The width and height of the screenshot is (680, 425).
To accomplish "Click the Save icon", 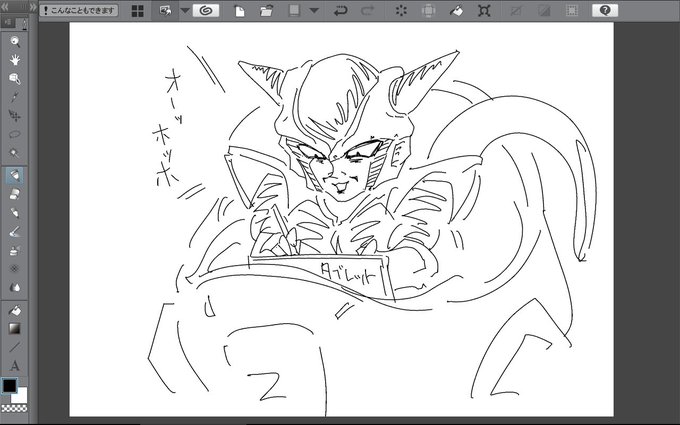I will 294,11.
